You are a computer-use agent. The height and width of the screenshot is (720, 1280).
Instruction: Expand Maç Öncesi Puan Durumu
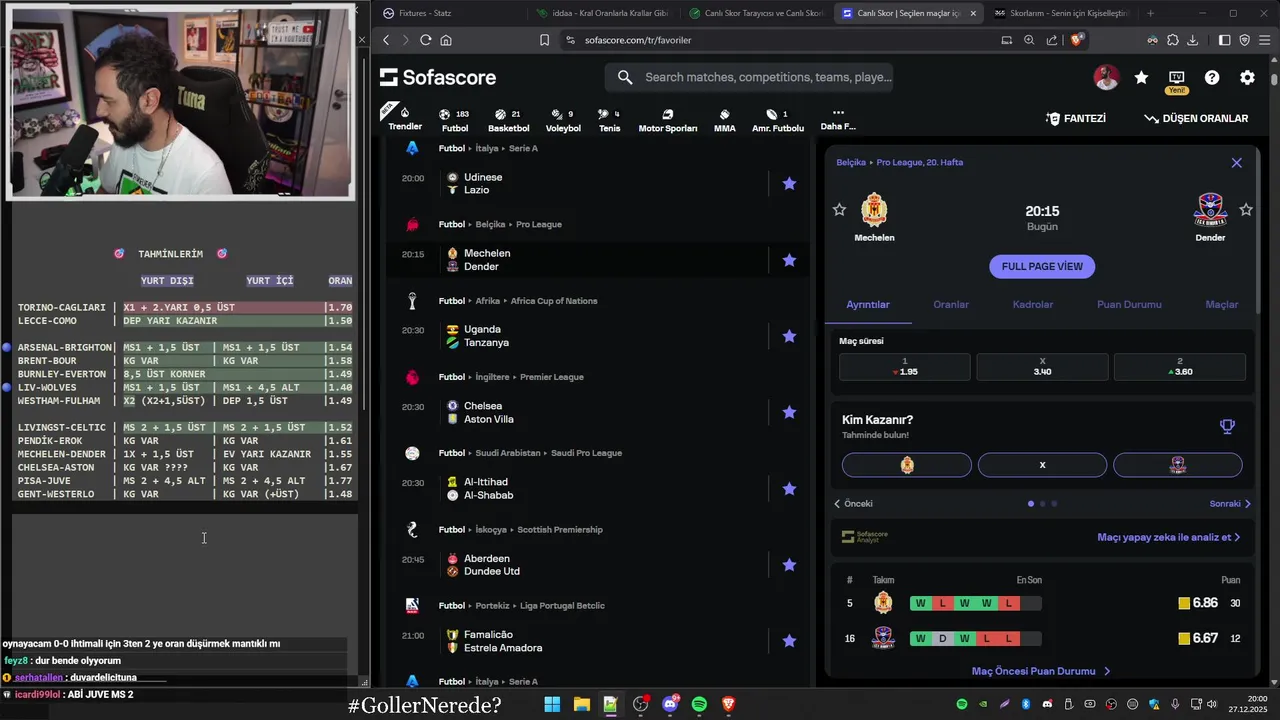click(1041, 671)
